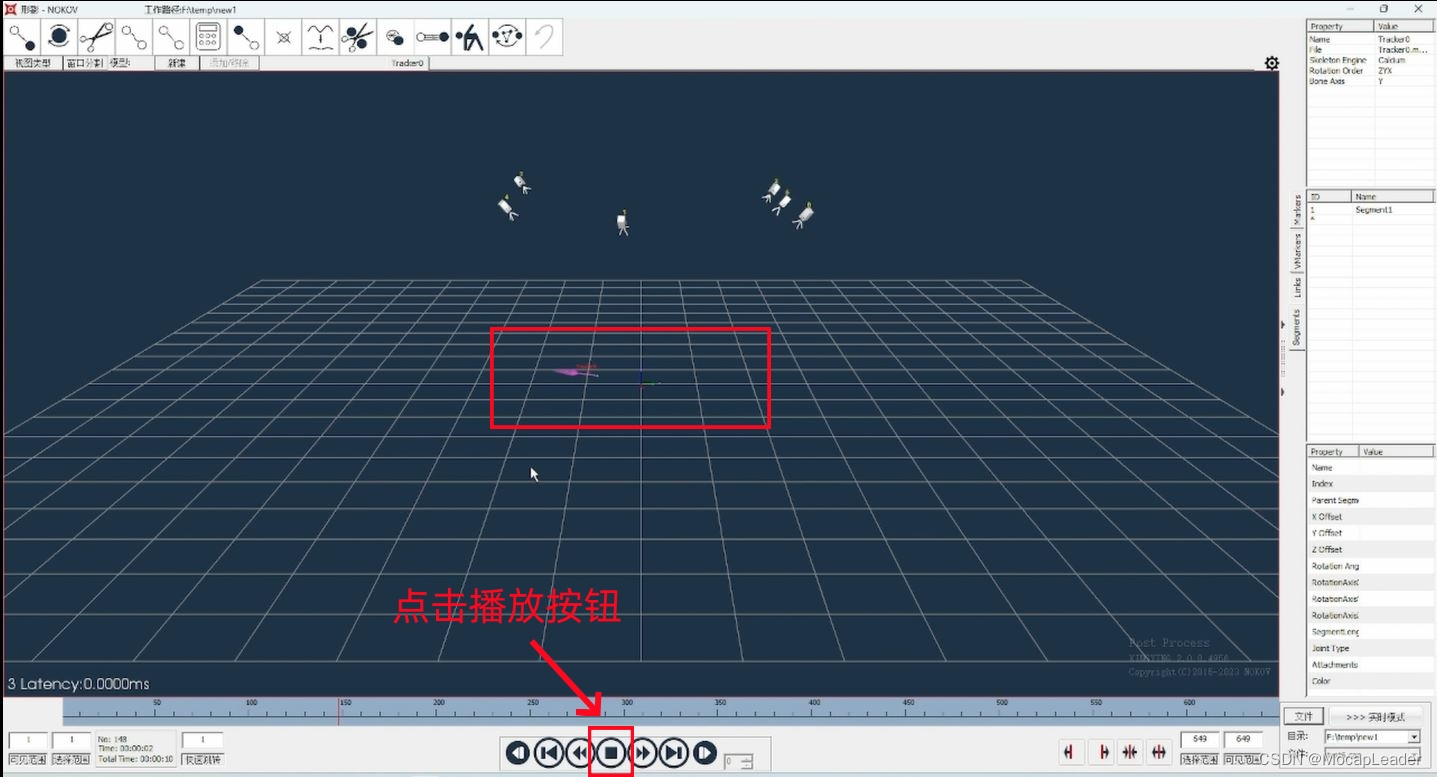This screenshot has width=1437, height=777.
Task: Select the Segment1 row in segment list
Action: [x=1370, y=210]
